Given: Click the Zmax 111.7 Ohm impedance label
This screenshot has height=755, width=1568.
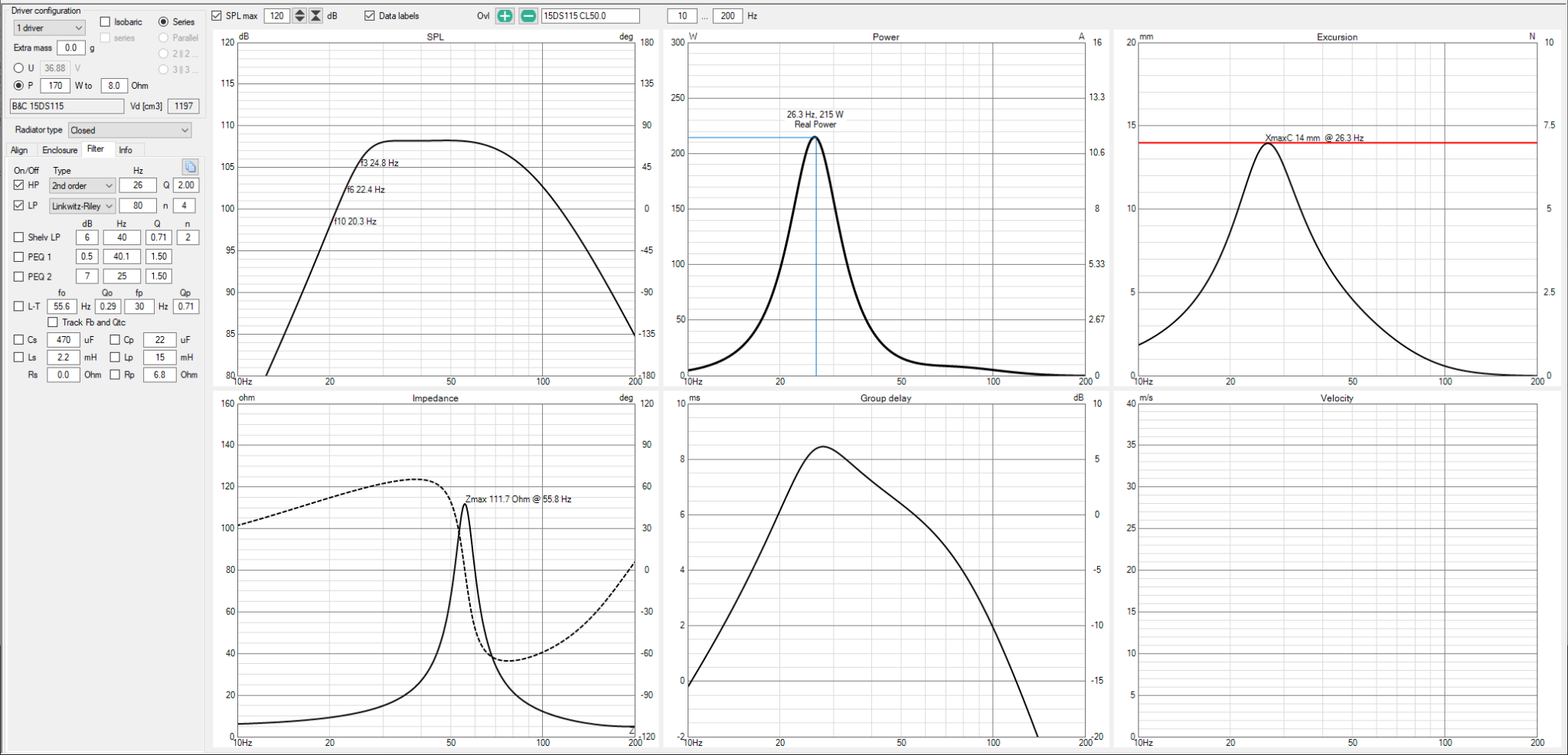Looking at the screenshot, I should coord(518,499).
